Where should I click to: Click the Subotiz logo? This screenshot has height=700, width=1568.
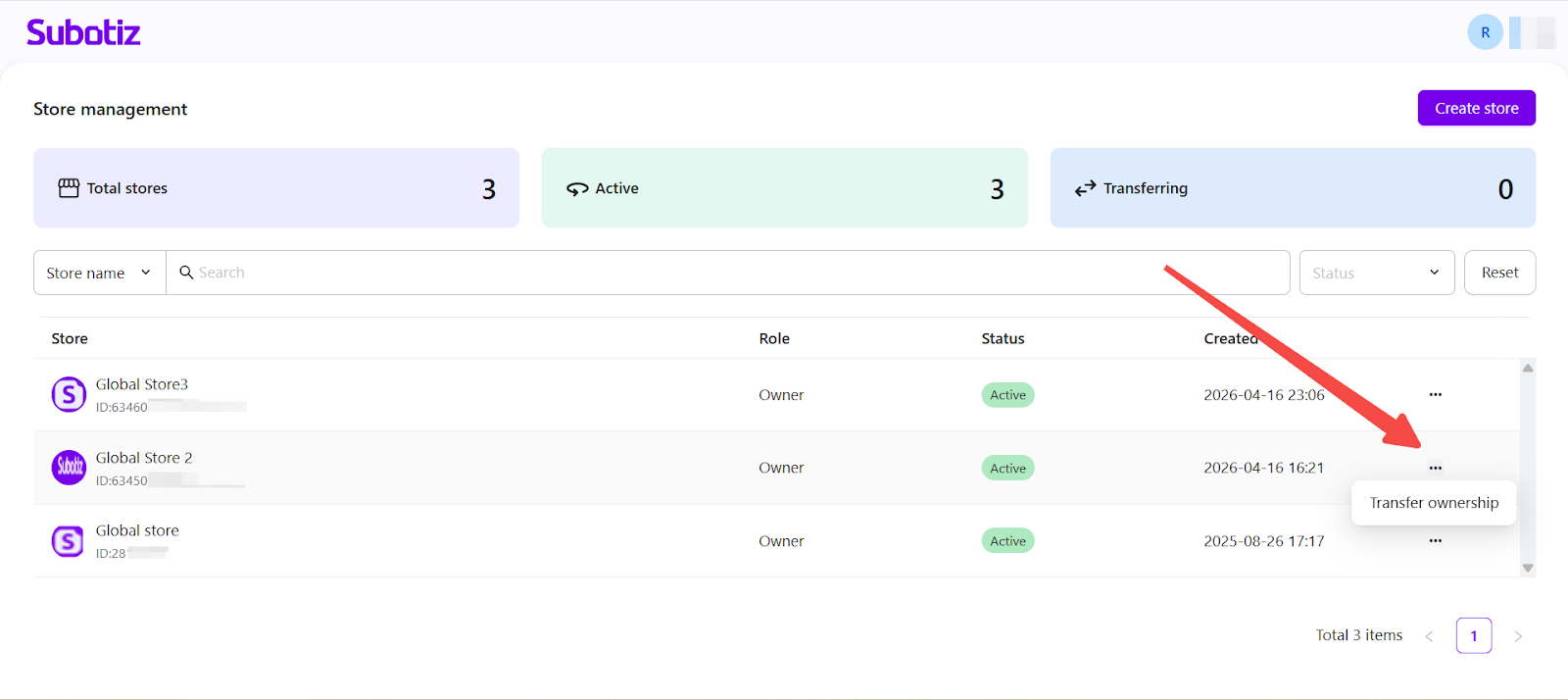tap(83, 32)
